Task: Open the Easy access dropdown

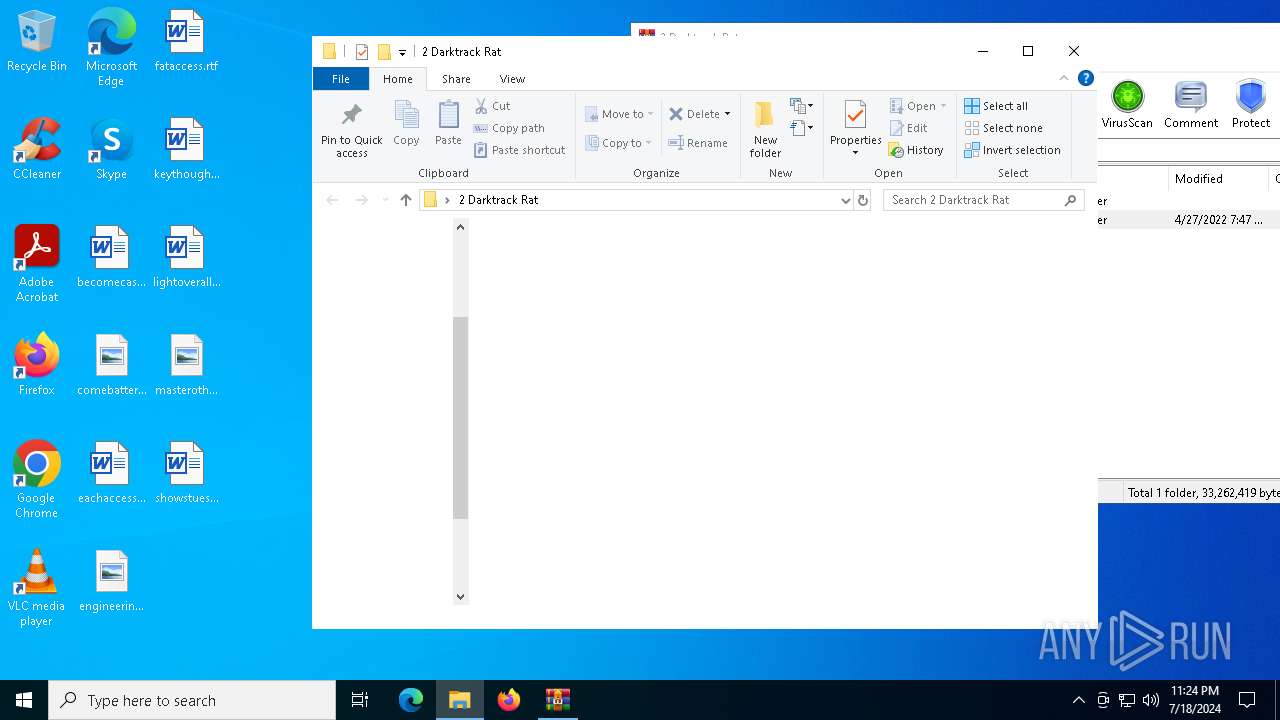Action: [801, 128]
